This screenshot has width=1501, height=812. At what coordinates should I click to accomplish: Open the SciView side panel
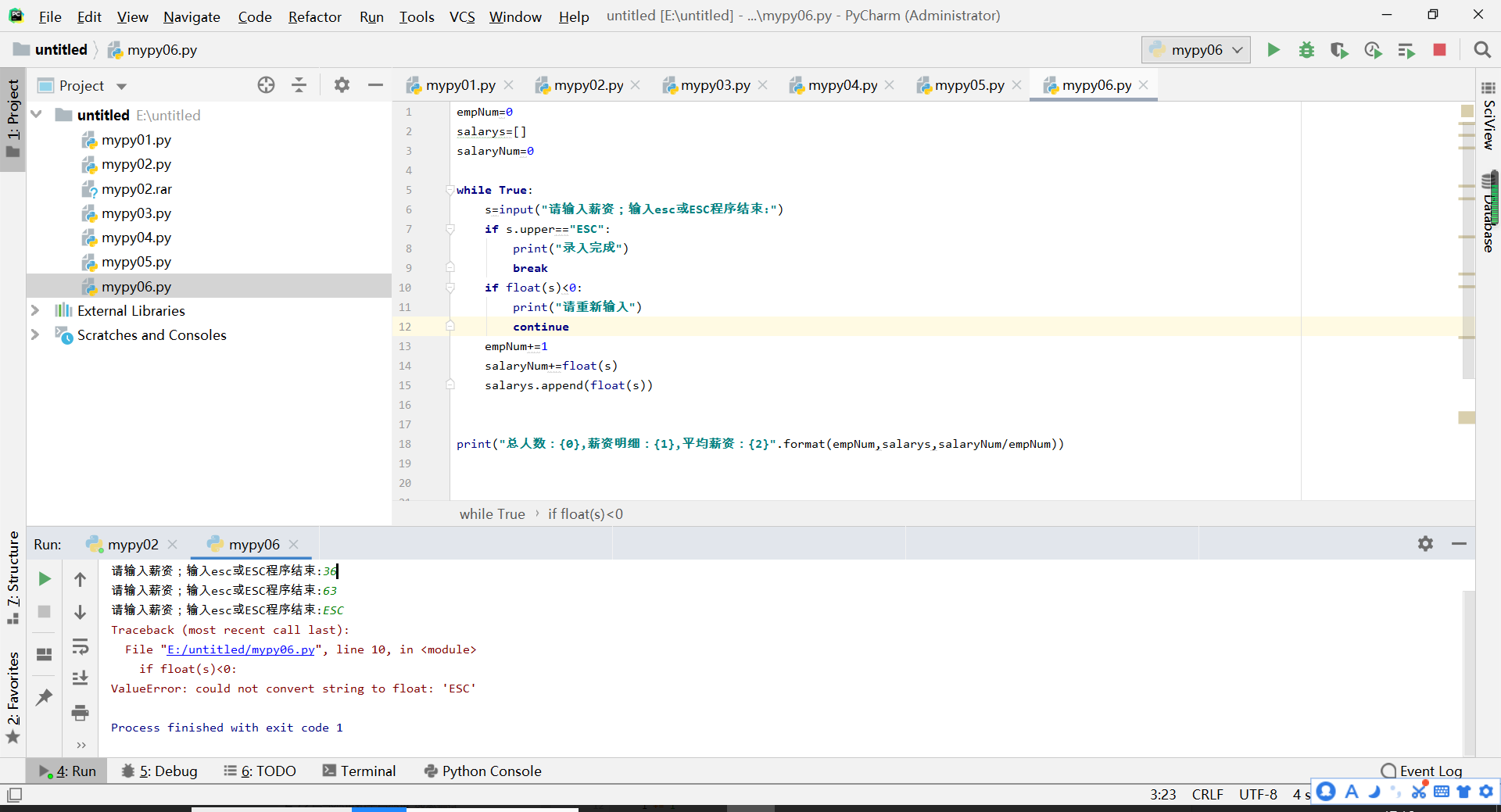1488,116
